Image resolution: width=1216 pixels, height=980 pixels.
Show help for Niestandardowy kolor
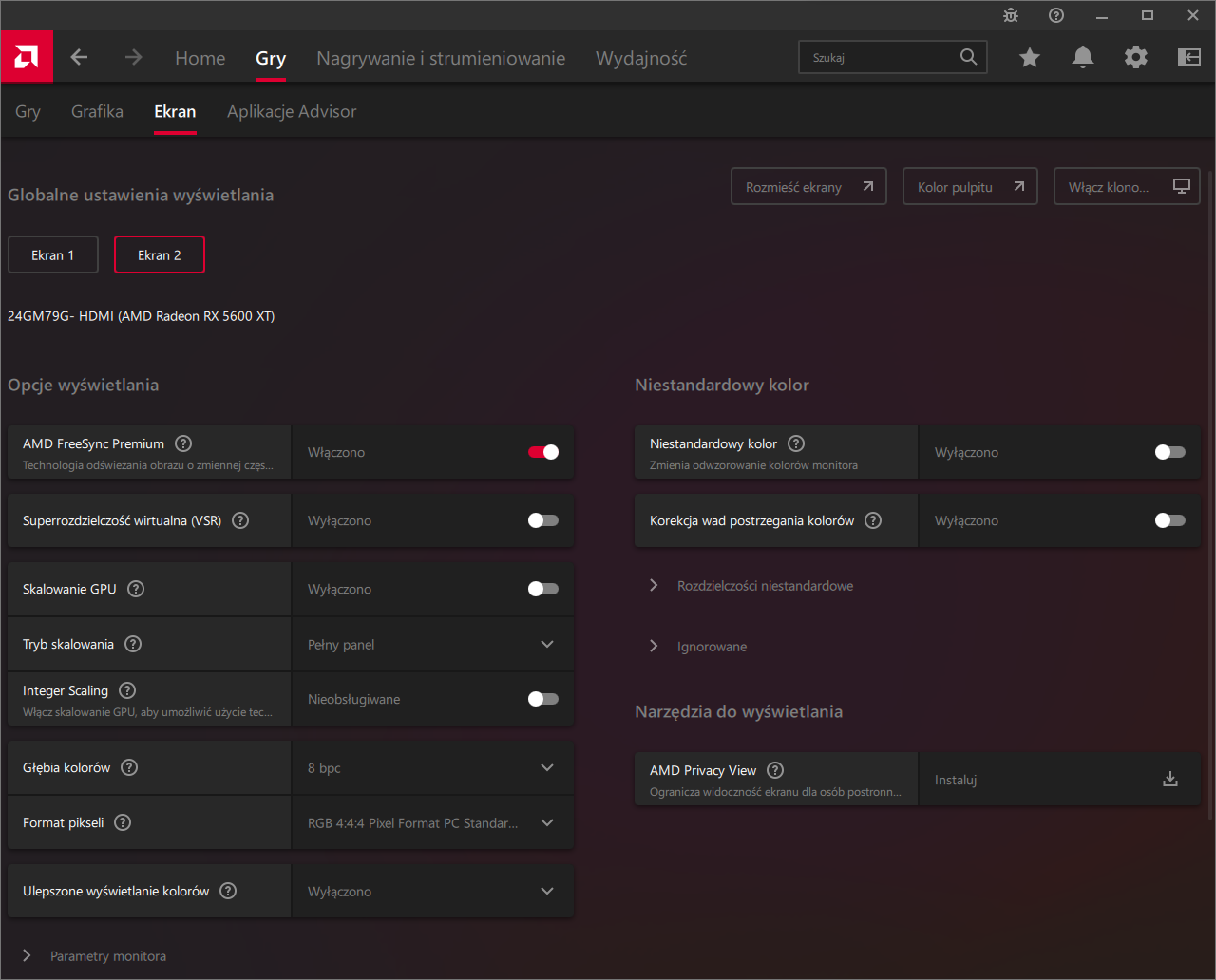(x=797, y=443)
